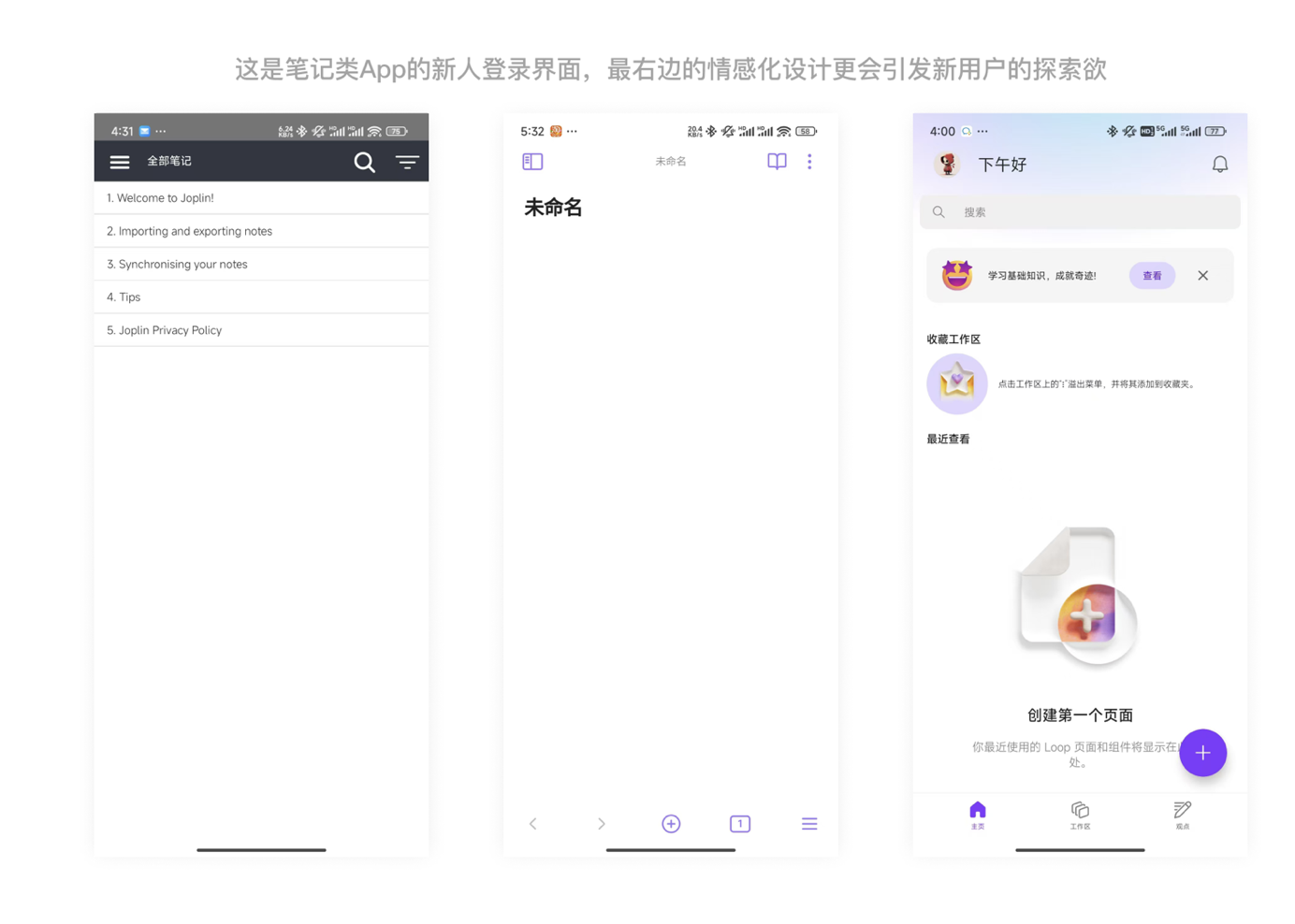
Task: Open the purple bottom list menu
Action: coord(809,823)
